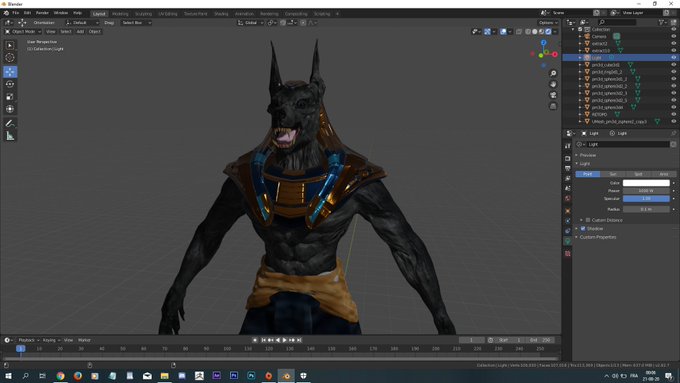This screenshot has height=383, width=680.
Task: Hide the RETOPO object in outliner
Action: (673, 115)
